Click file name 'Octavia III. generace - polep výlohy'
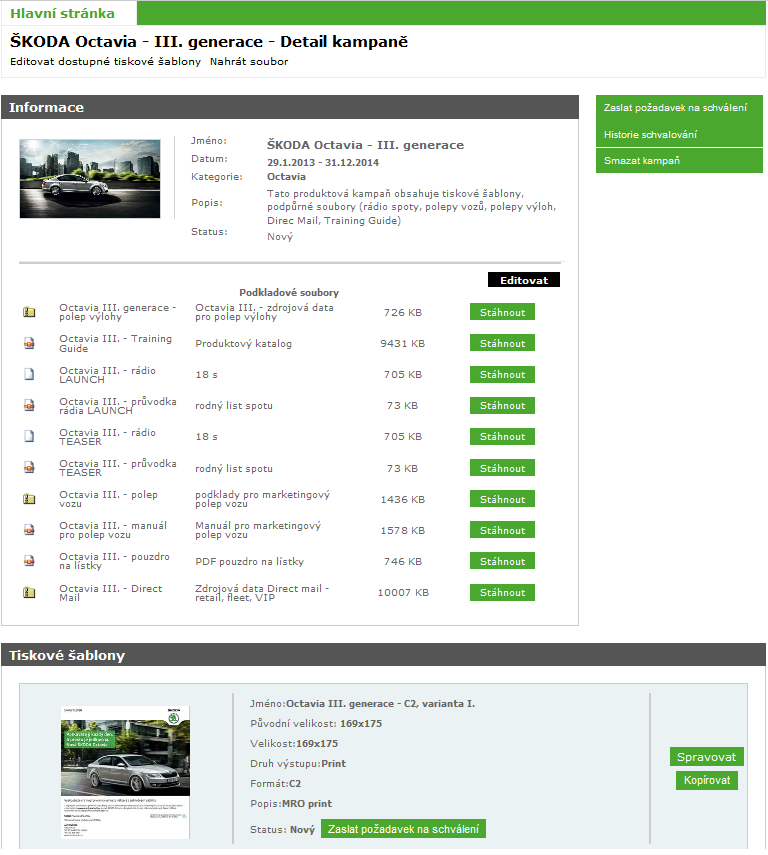 [x=118, y=312]
